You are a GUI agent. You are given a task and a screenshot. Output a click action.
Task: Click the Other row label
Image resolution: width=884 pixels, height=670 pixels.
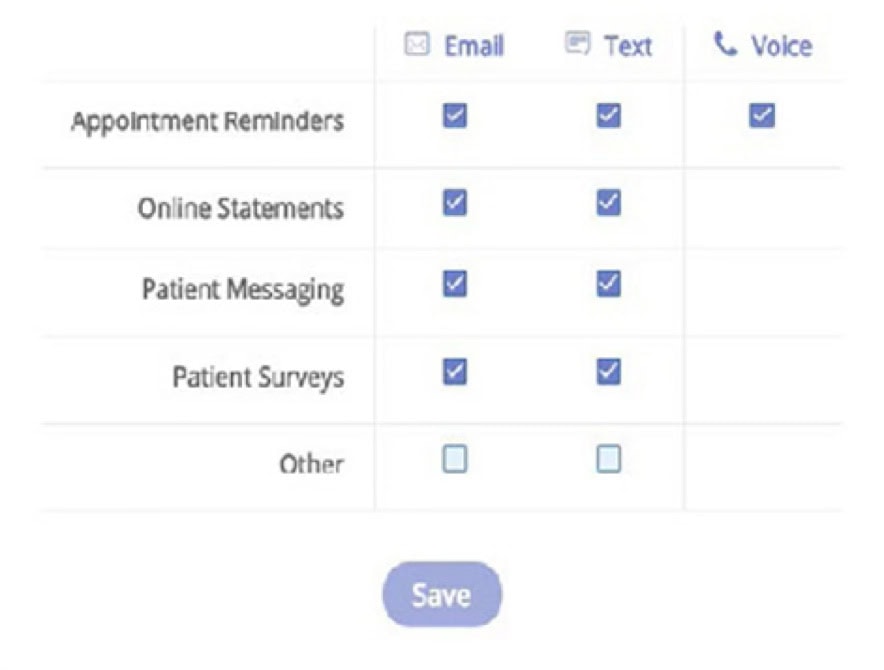pos(311,465)
